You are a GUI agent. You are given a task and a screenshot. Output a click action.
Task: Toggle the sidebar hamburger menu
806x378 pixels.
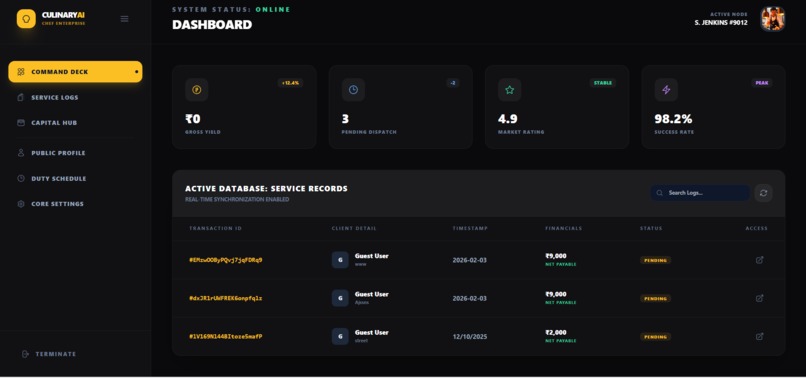[x=124, y=19]
